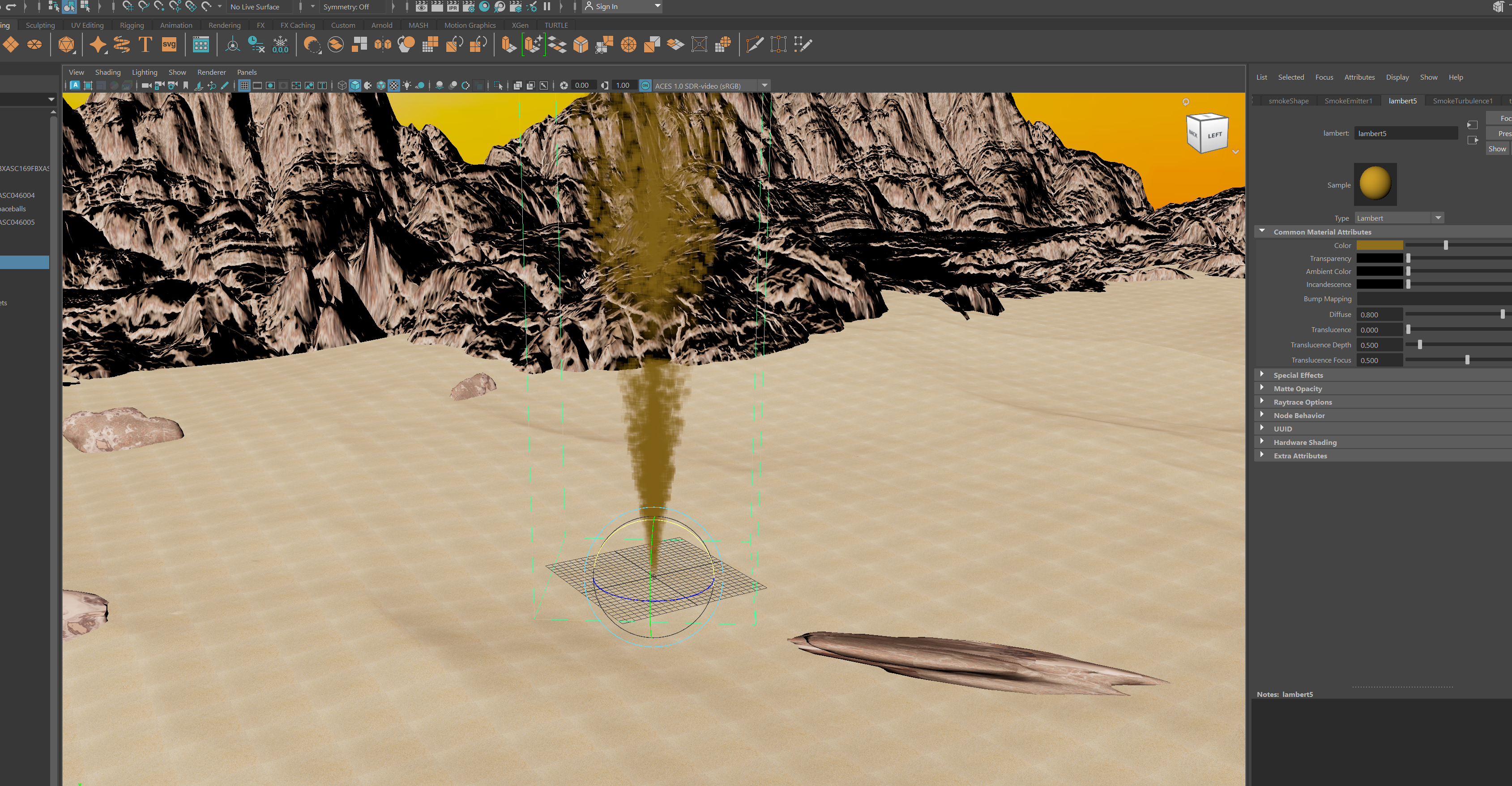Click the Transparency color swatch

click(x=1380, y=258)
